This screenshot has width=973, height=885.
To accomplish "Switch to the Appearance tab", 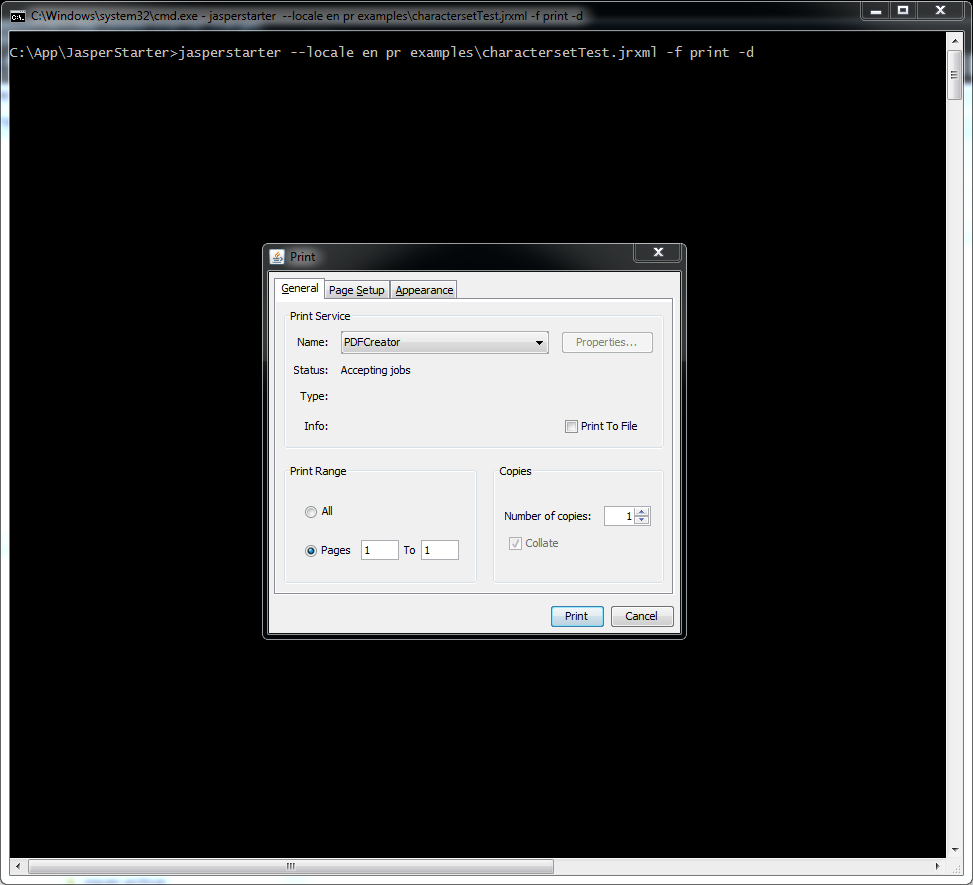I will pos(423,289).
